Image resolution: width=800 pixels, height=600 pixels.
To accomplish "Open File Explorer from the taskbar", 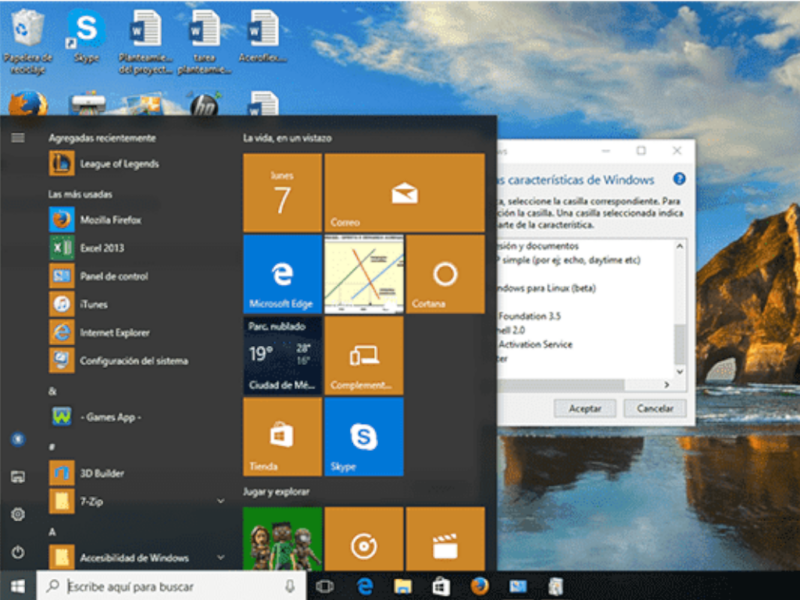I will tap(402, 584).
